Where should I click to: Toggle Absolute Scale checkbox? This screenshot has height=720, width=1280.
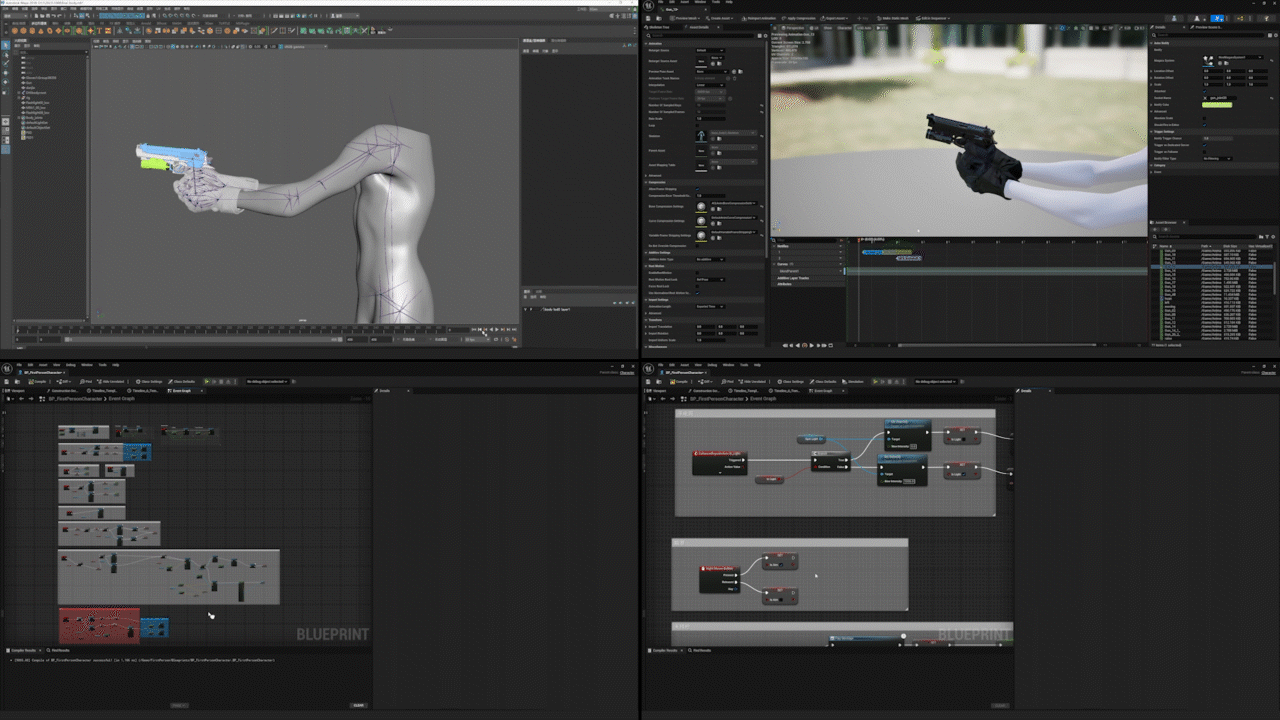1204,118
